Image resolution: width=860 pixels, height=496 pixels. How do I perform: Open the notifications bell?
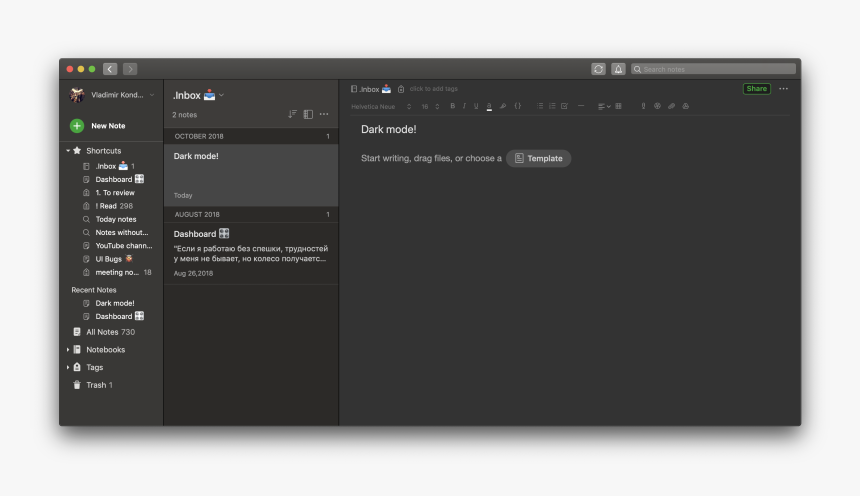point(618,69)
